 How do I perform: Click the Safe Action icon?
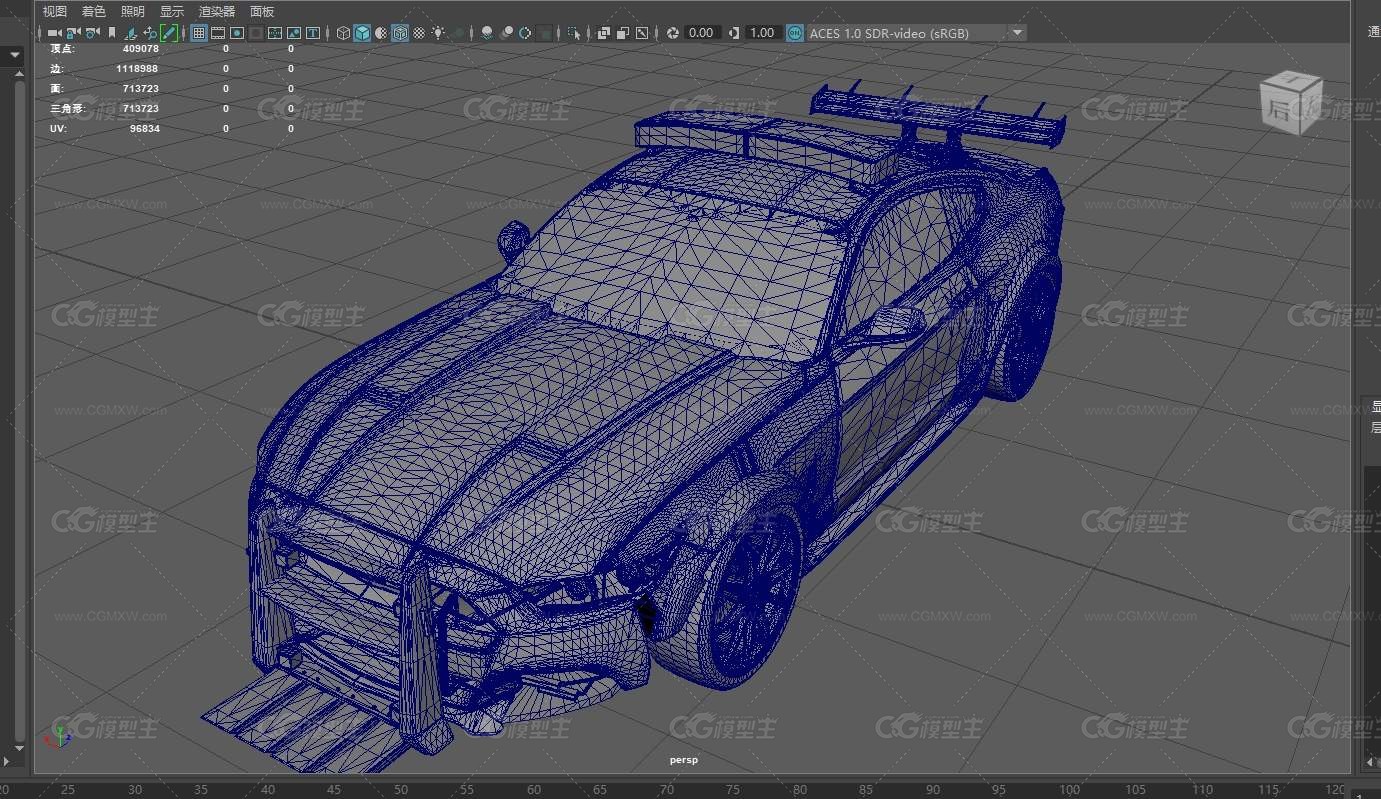[294, 33]
